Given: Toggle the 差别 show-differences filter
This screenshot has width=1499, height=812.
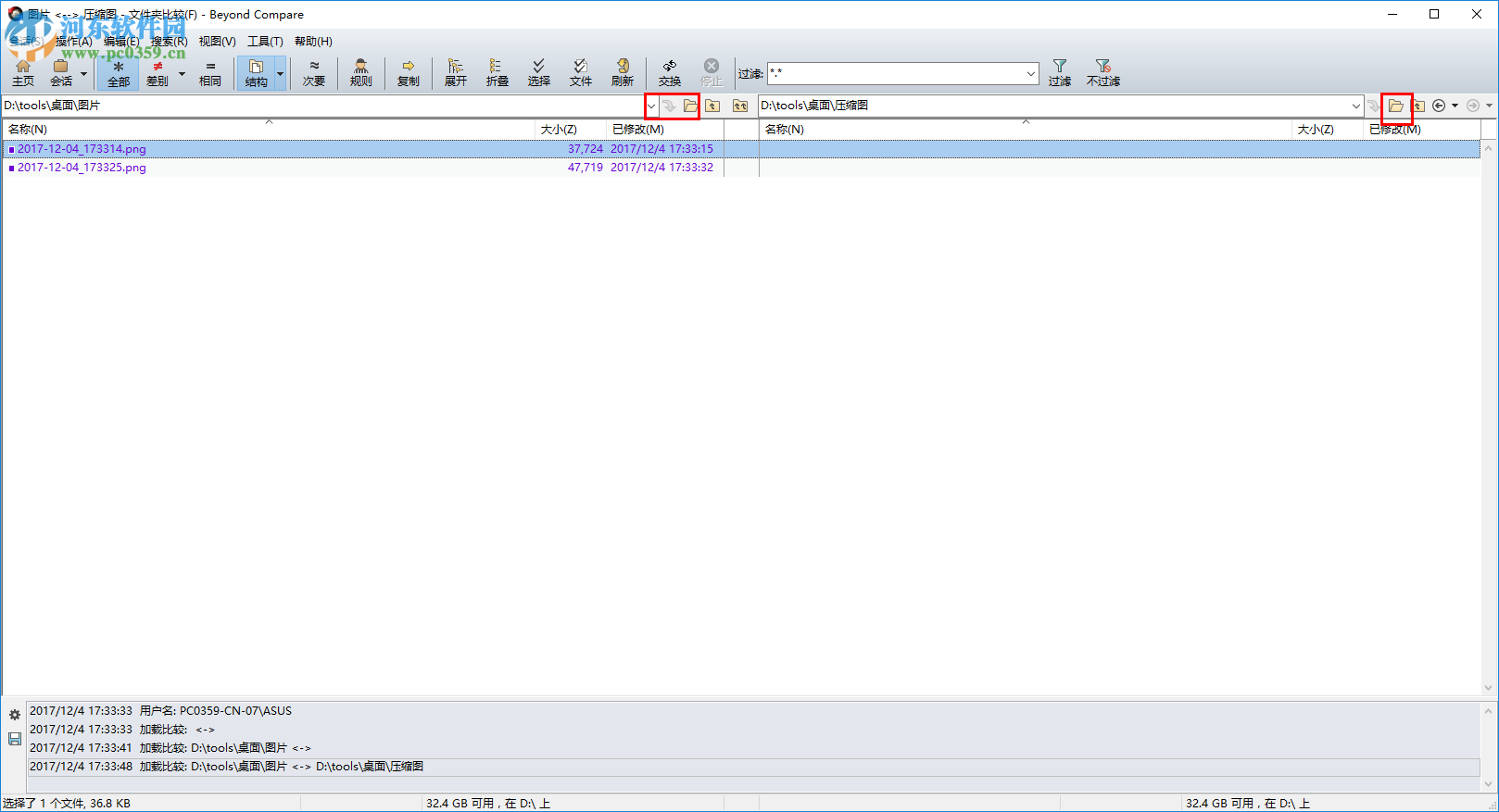Looking at the screenshot, I should tap(157, 72).
